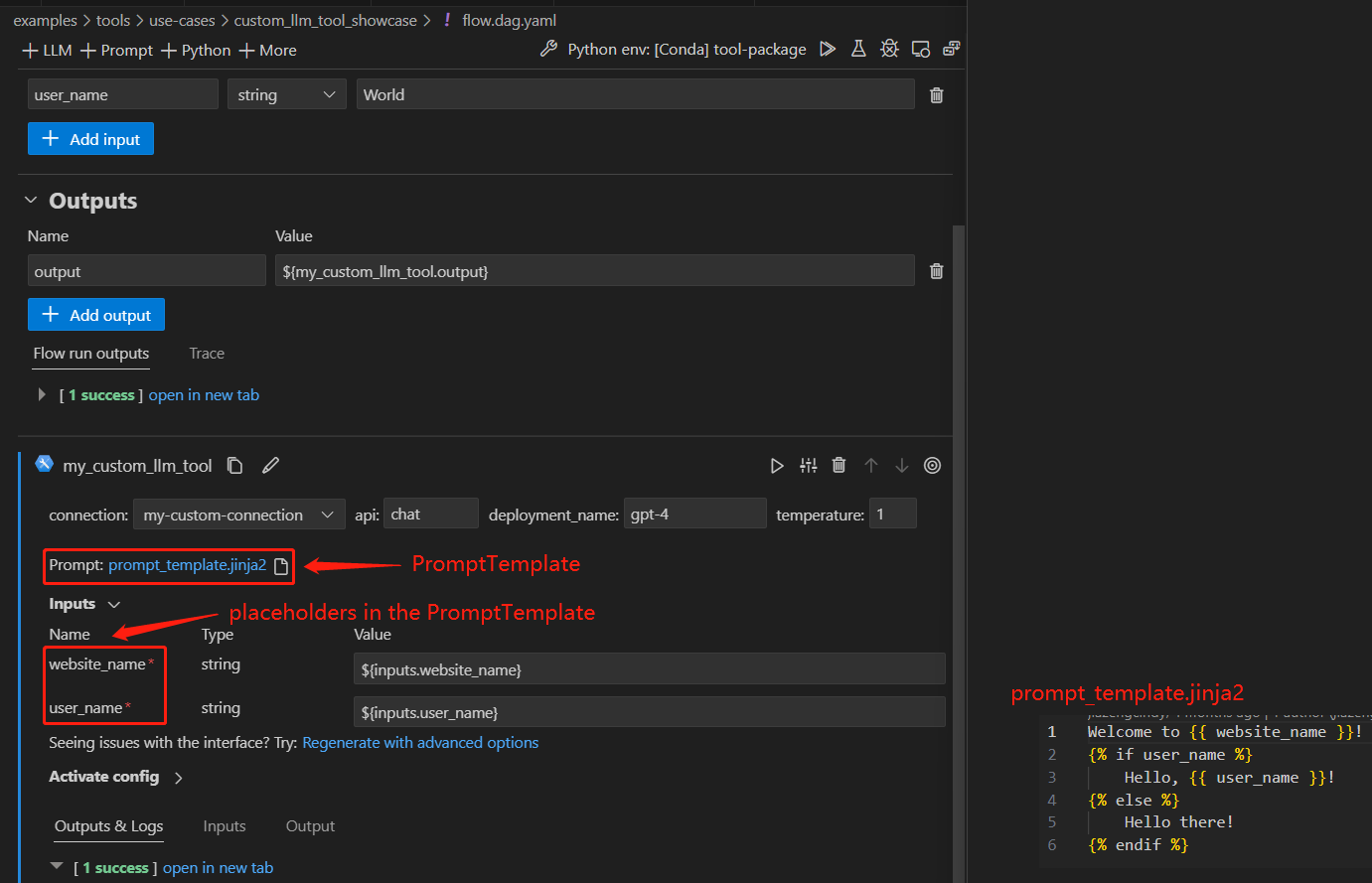Delete the my_custom_llm_tool node with trash icon
This screenshot has width=1372, height=883.
838,466
